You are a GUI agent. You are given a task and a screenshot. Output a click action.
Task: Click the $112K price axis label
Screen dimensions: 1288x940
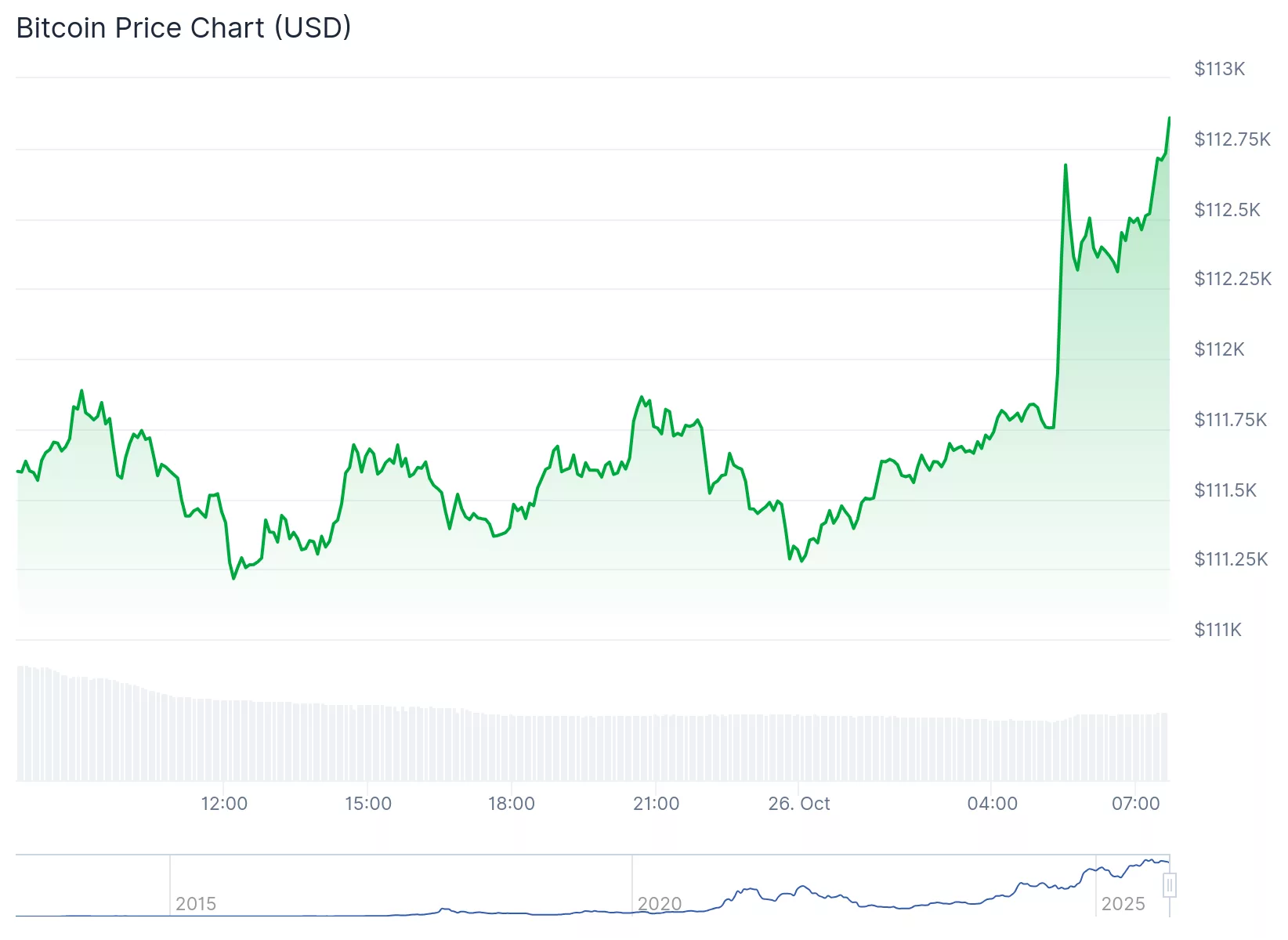(x=1219, y=349)
